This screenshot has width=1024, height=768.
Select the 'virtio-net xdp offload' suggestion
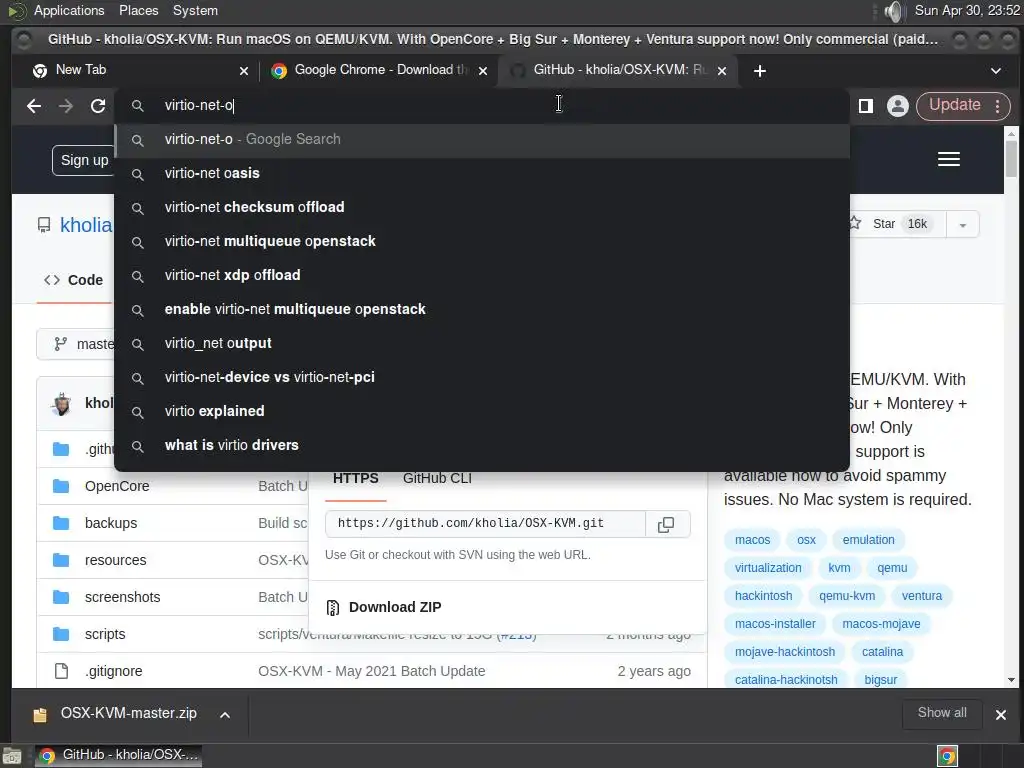(482, 276)
